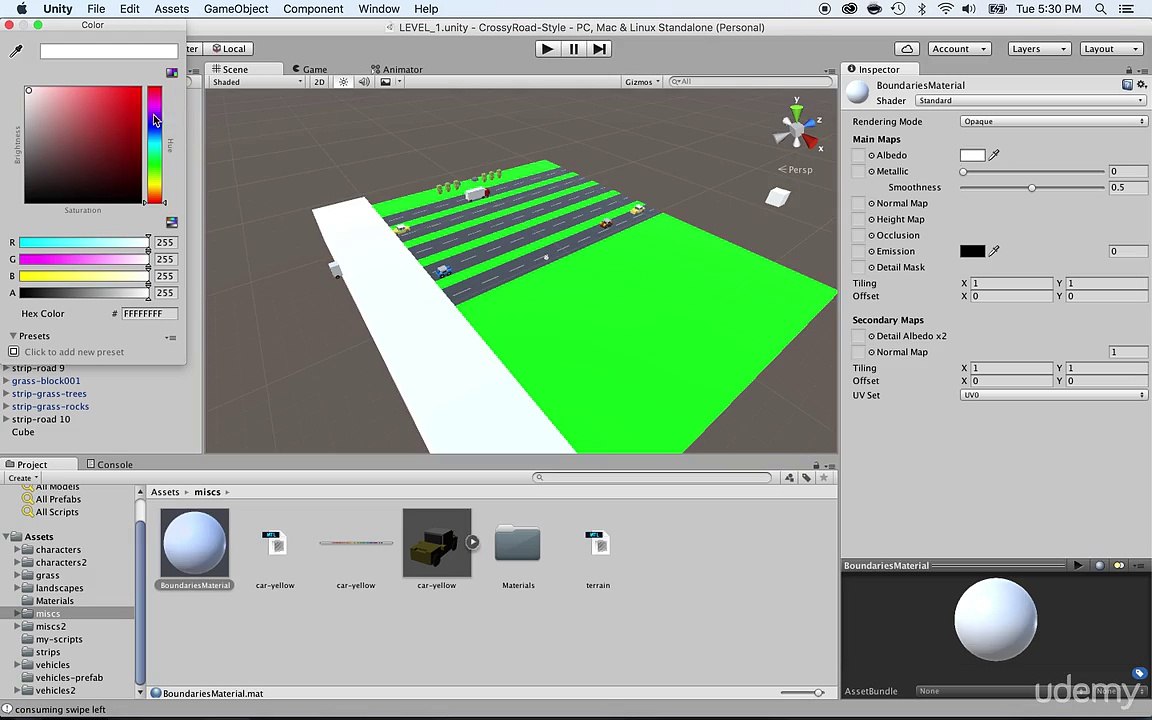Click the Albedo white color swatch
1152x720 pixels.
tap(972, 155)
